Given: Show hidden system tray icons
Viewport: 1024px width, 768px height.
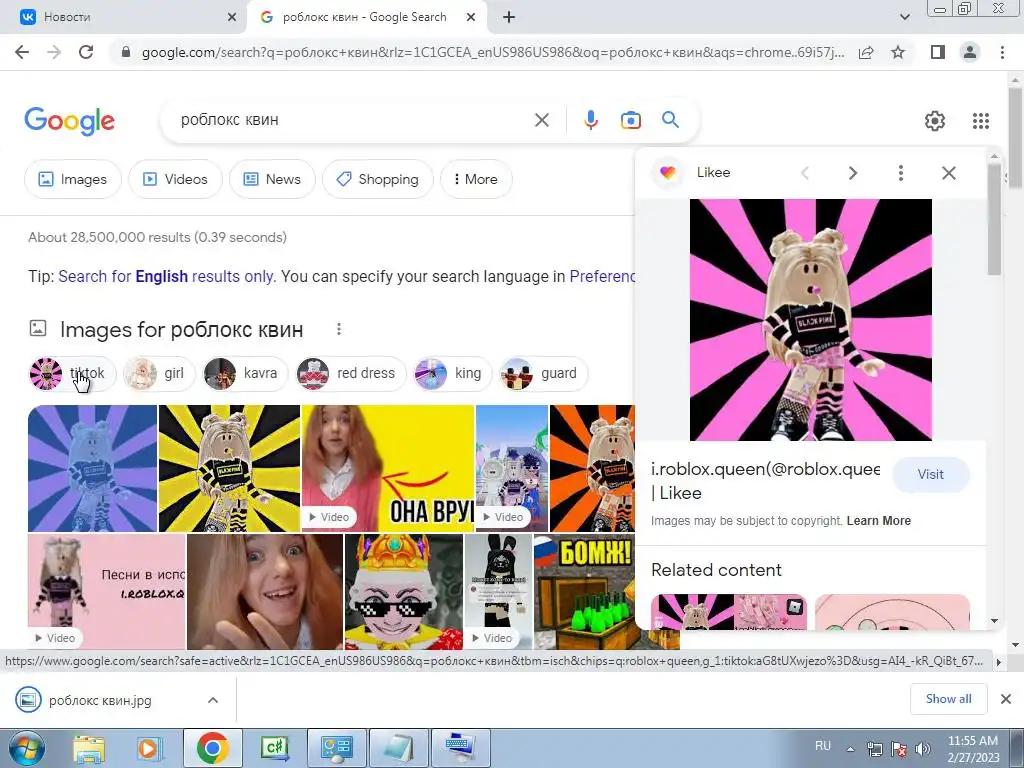Looking at the screenshot, I should pyautogui.click(x=850, y=749).
